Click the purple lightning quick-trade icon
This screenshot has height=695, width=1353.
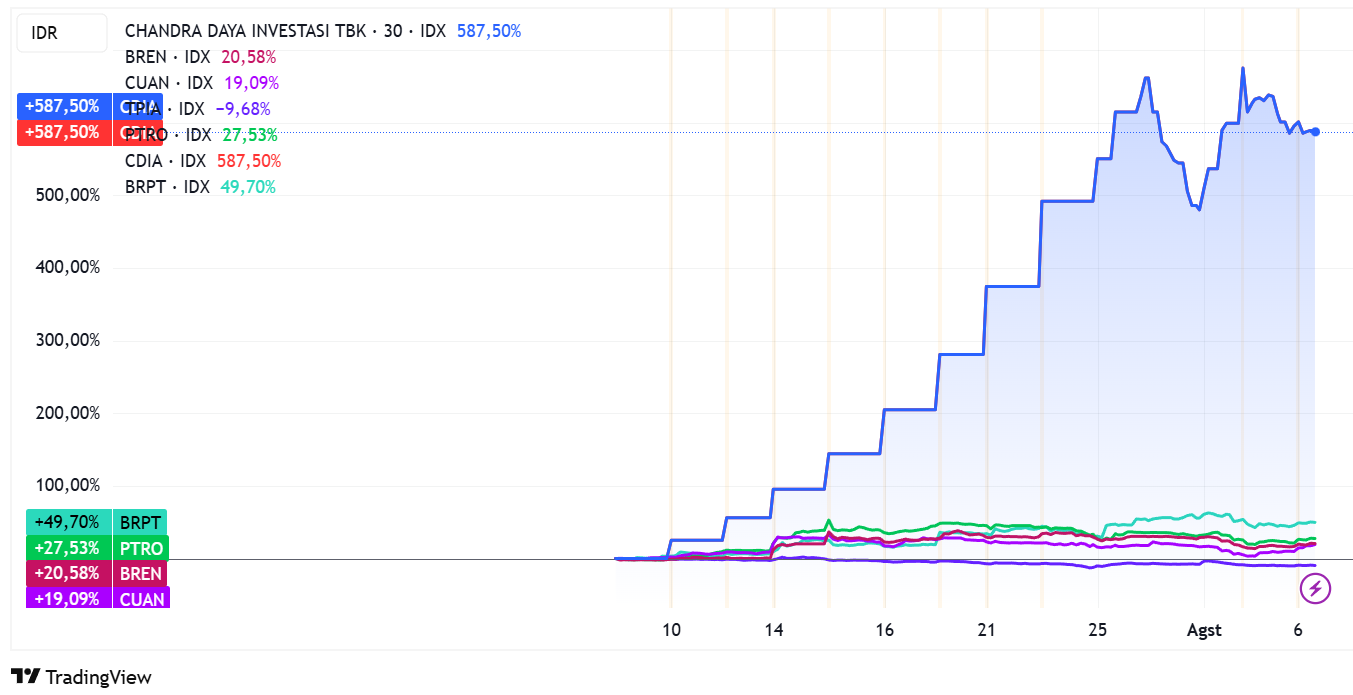[1317, 589]
